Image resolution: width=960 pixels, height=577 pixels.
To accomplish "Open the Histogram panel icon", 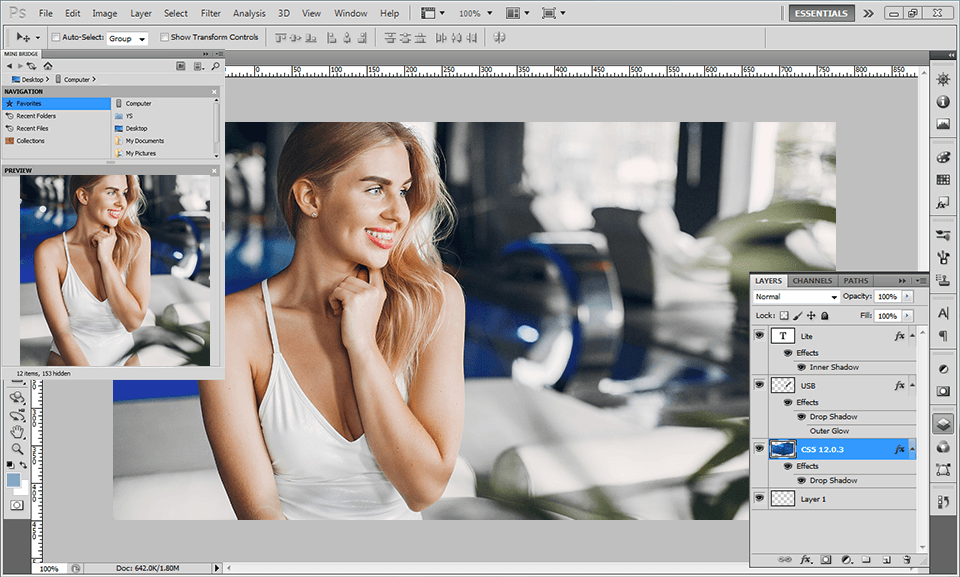I will 943,124.
